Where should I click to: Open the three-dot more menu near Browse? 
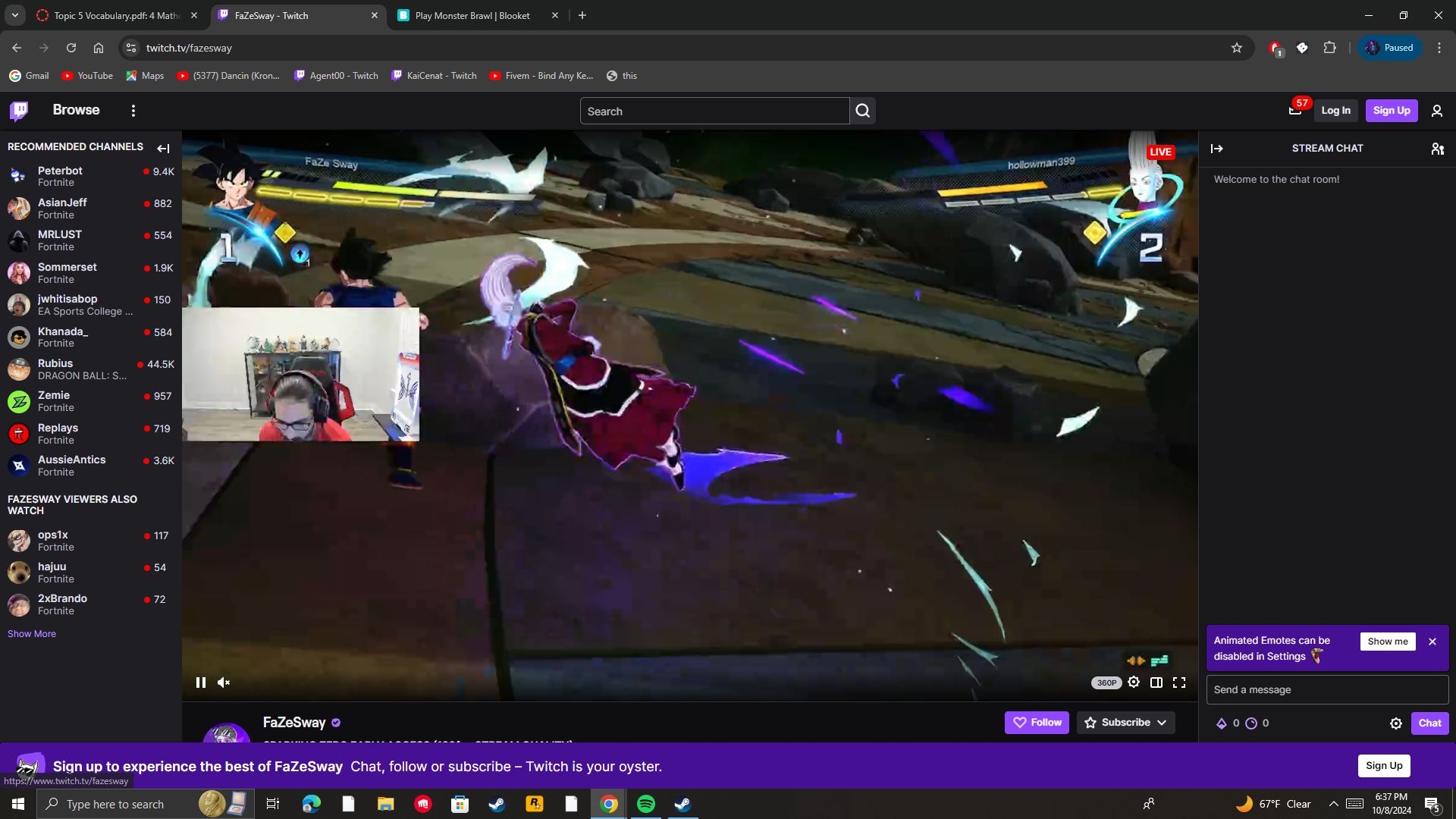[x=133, y=111]
